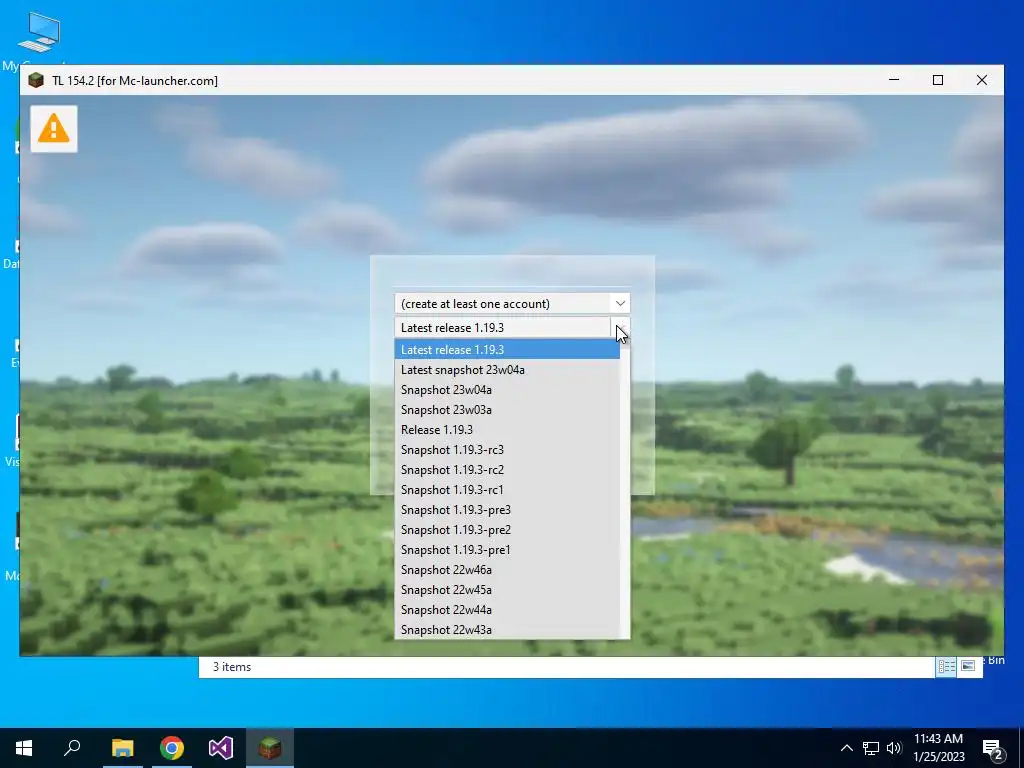Screen dimensions: 1024x768
Task: Switch Explorer window to large thumbnails view
Action: (968, 666)
